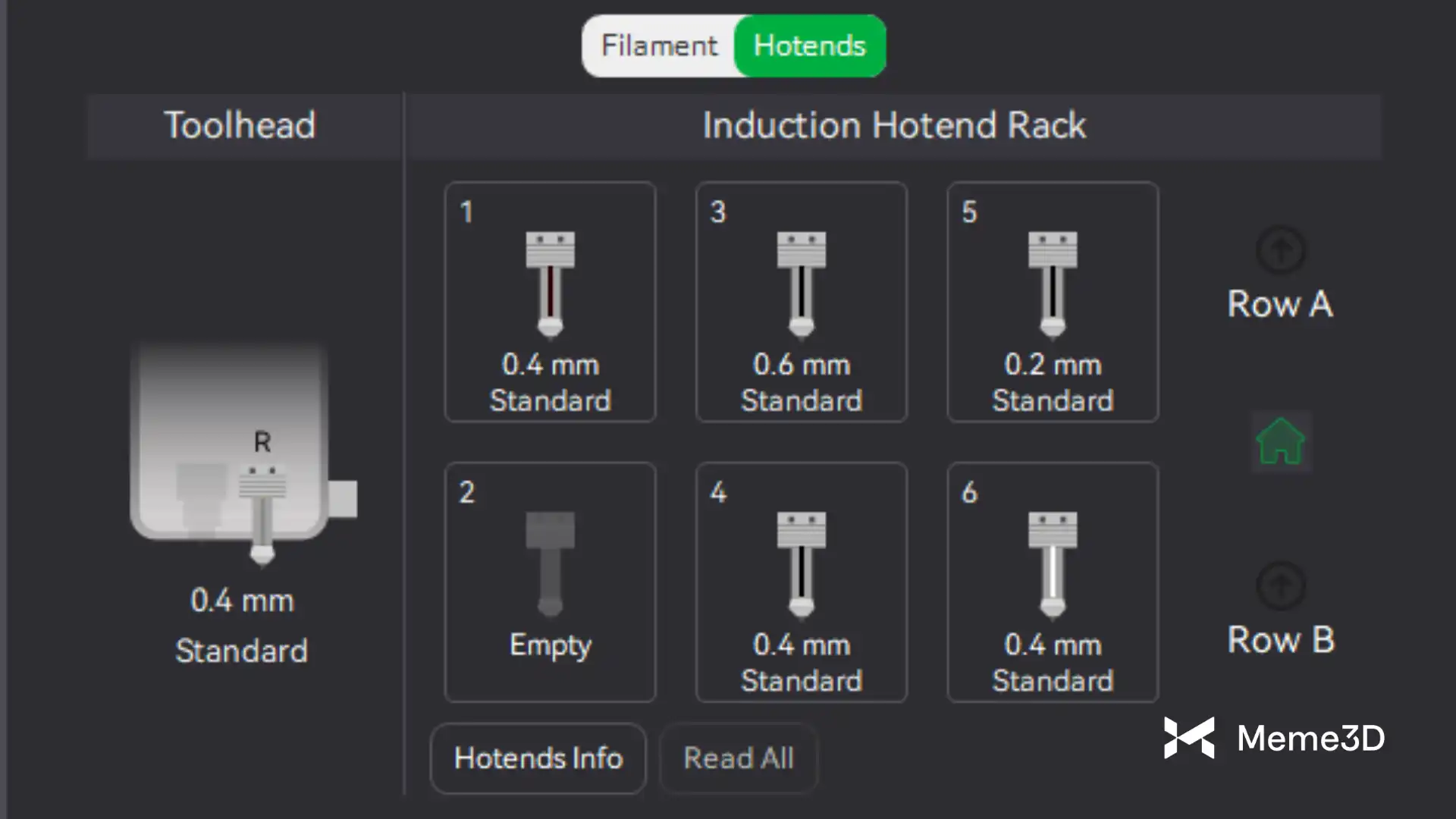Click the Row A up-arrow icon
The height and width of the screenshot is (819, 1456).
click(x=1280, y=249)
